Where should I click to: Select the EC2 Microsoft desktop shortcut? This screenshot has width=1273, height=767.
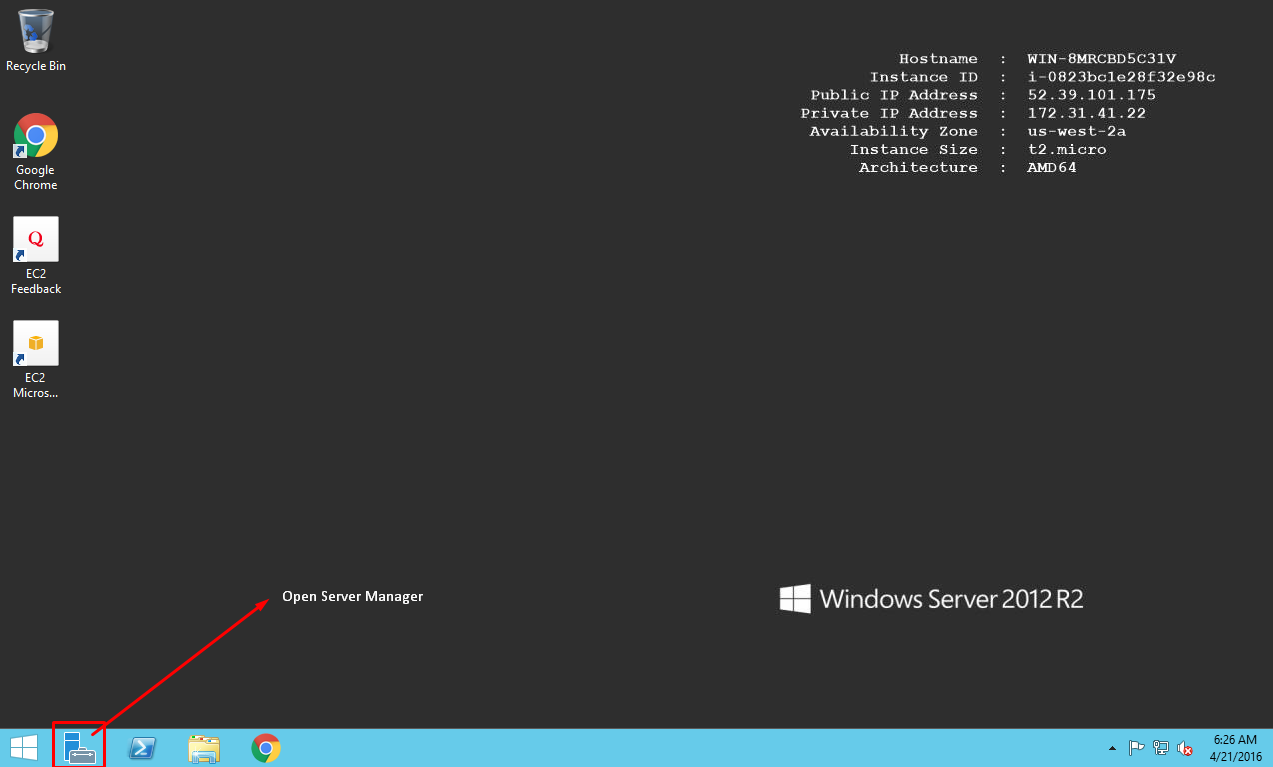36,360
